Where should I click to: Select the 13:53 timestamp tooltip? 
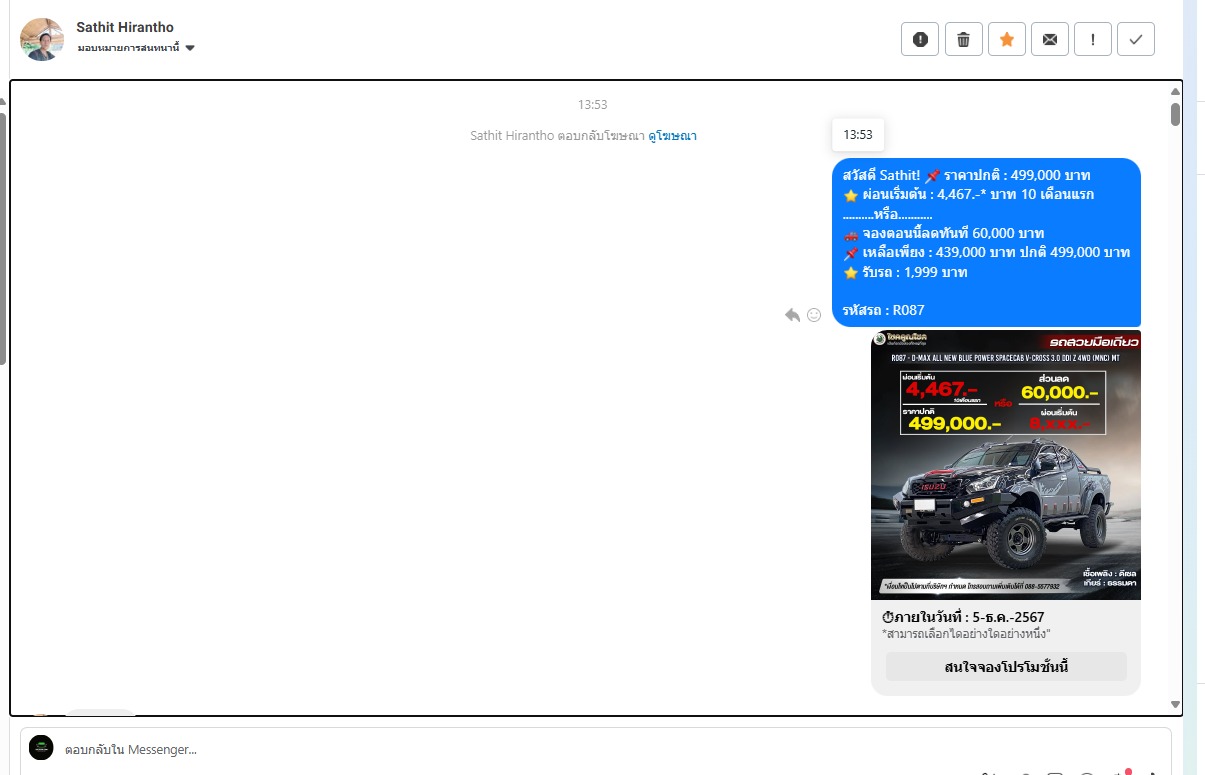pyautogui.click(x=858, y=134)
